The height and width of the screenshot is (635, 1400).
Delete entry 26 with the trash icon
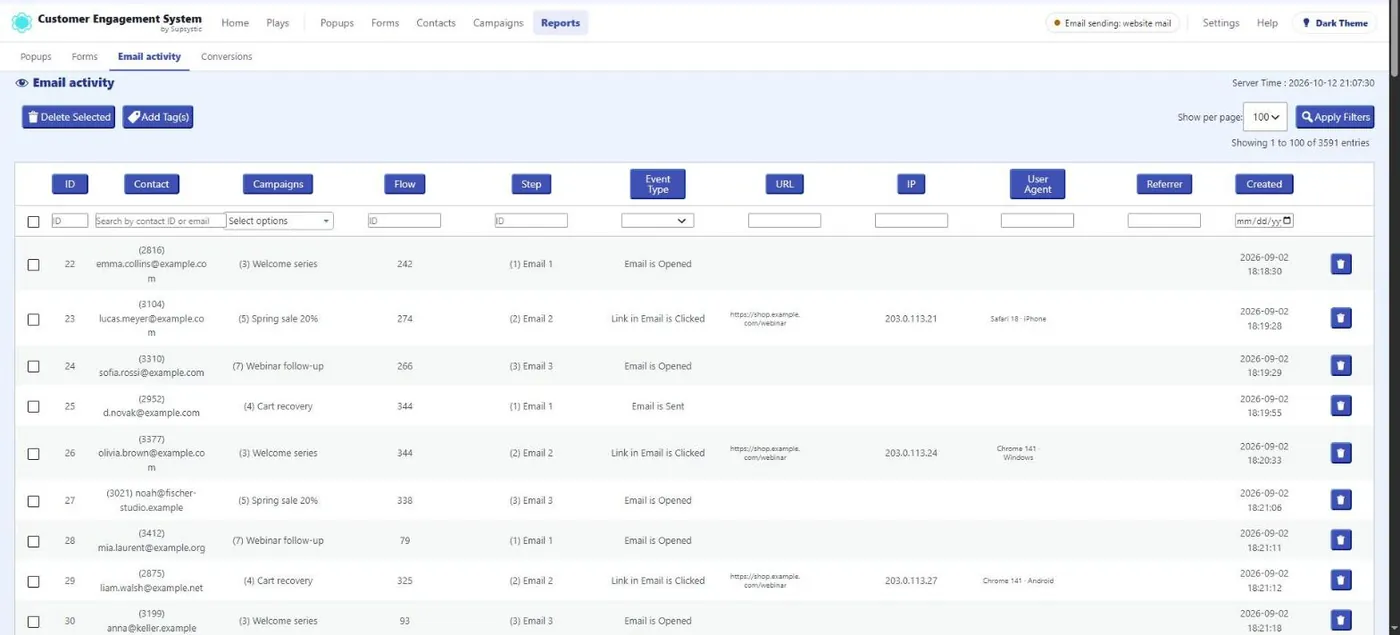[1341, 453]
